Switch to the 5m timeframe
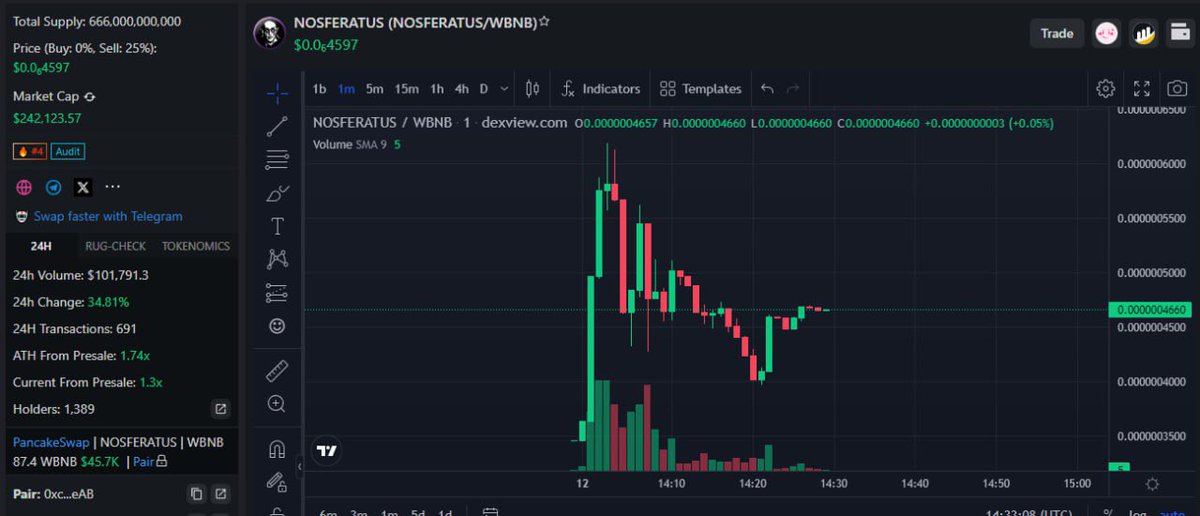 [374, 89]
